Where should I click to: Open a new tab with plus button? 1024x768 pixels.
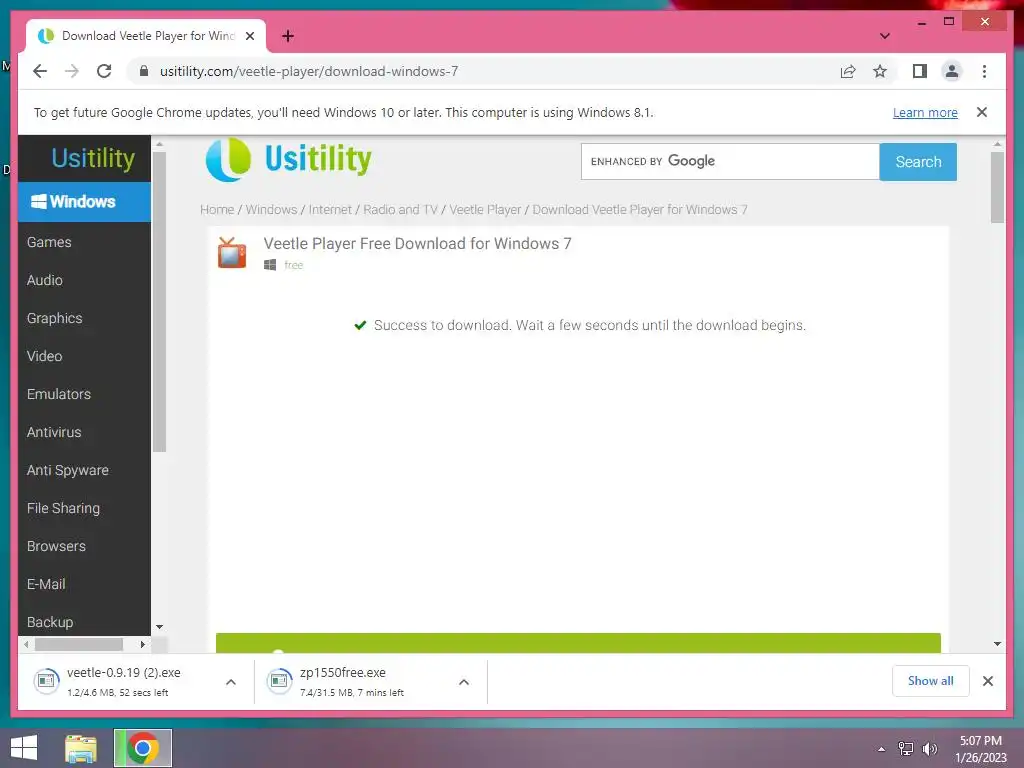[288, 36]
